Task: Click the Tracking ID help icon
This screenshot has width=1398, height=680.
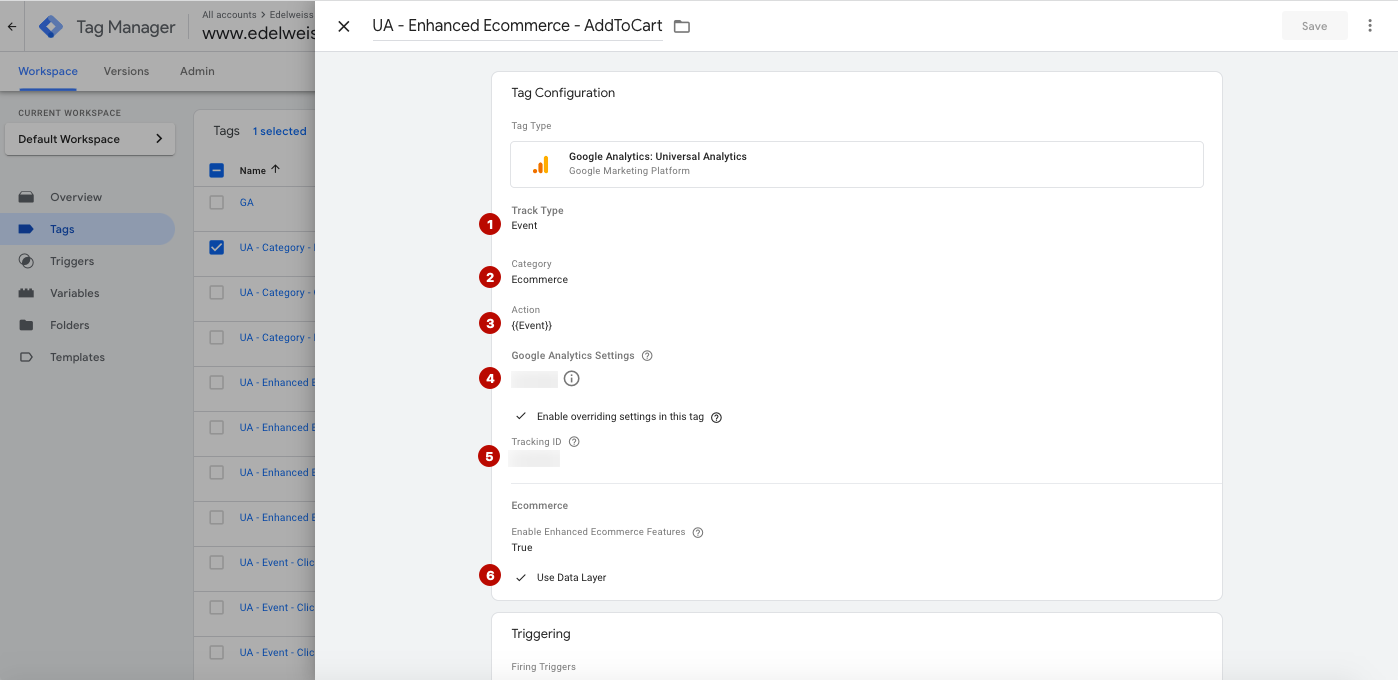Action: [574, 442]
